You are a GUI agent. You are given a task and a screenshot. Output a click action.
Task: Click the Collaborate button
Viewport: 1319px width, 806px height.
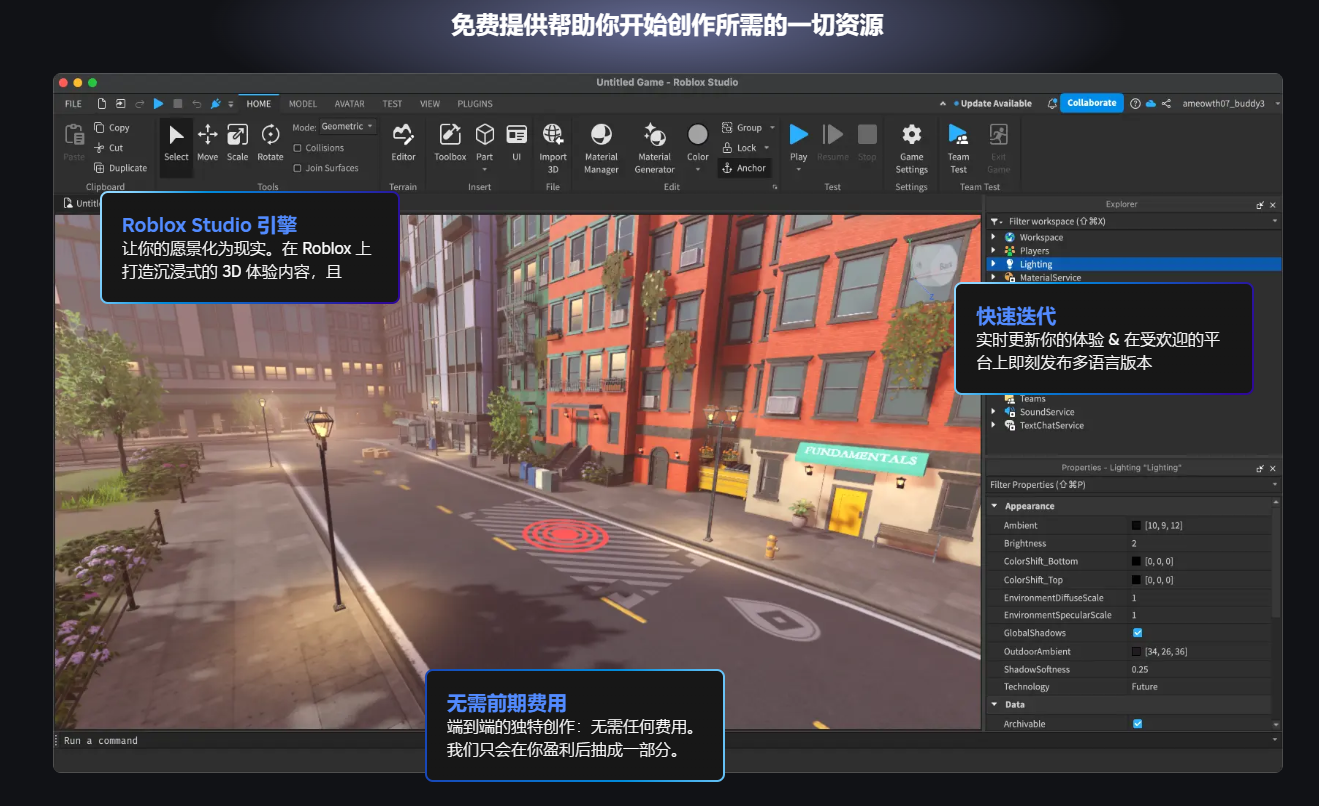pyautogui.click(x=1091, y=103)
